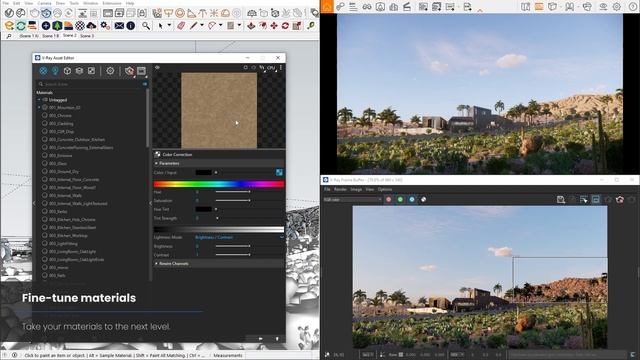Start render with teapot icon in Asset Editor
The width and height of the screenshot is (640, 360).
pos(129,71)
